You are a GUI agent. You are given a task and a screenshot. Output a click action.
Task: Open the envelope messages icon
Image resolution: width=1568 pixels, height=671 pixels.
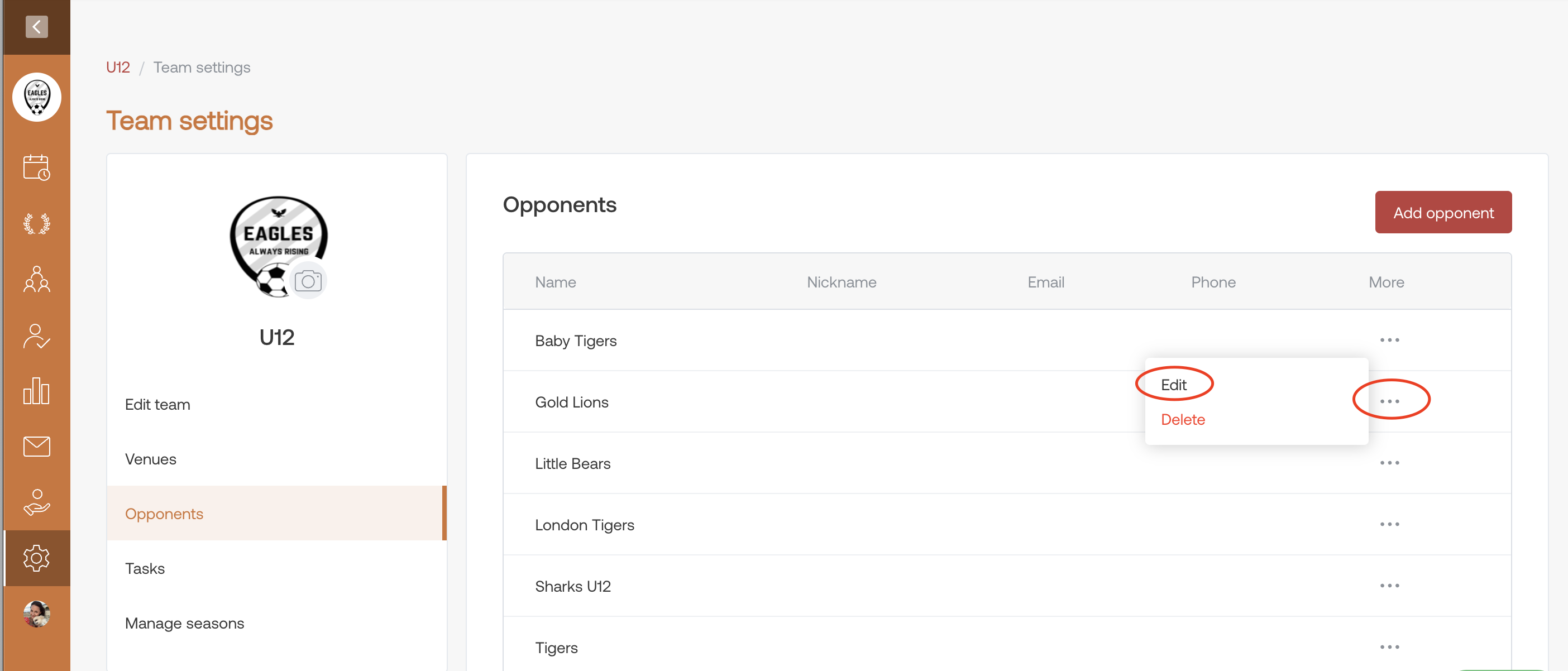coord(36,447)
